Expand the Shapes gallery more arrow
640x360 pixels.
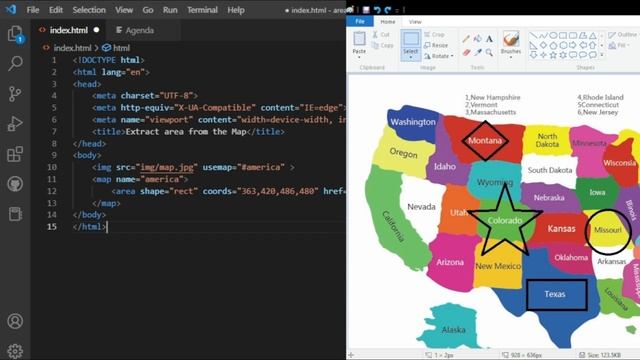point(602,55)
